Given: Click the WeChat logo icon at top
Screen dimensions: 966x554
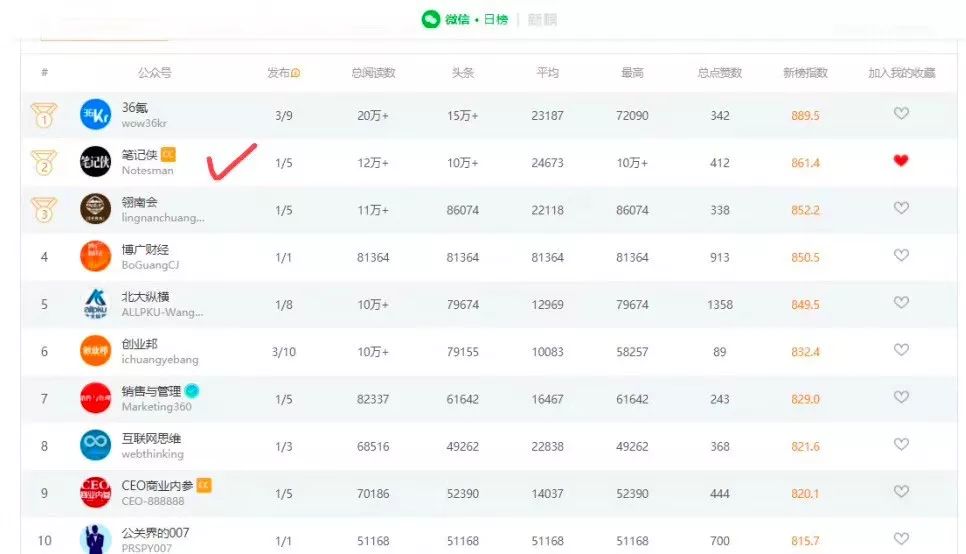Looking at the screenshot, I should pos(431,20).
